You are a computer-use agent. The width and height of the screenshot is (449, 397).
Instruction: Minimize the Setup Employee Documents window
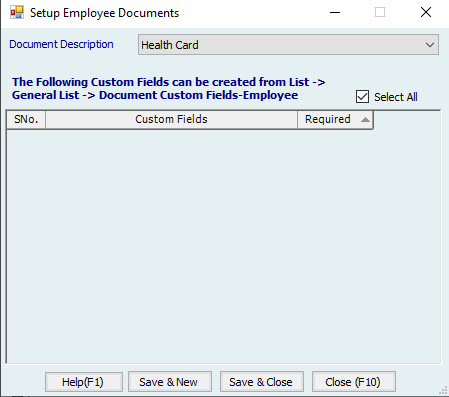(x=335, y=13)
